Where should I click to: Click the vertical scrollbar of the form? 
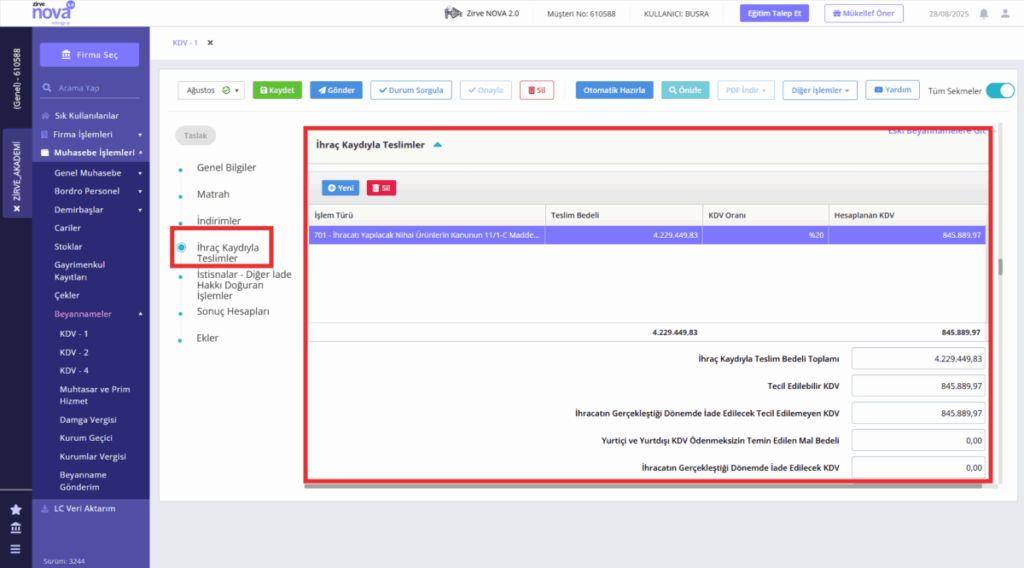click(1000, 266)
